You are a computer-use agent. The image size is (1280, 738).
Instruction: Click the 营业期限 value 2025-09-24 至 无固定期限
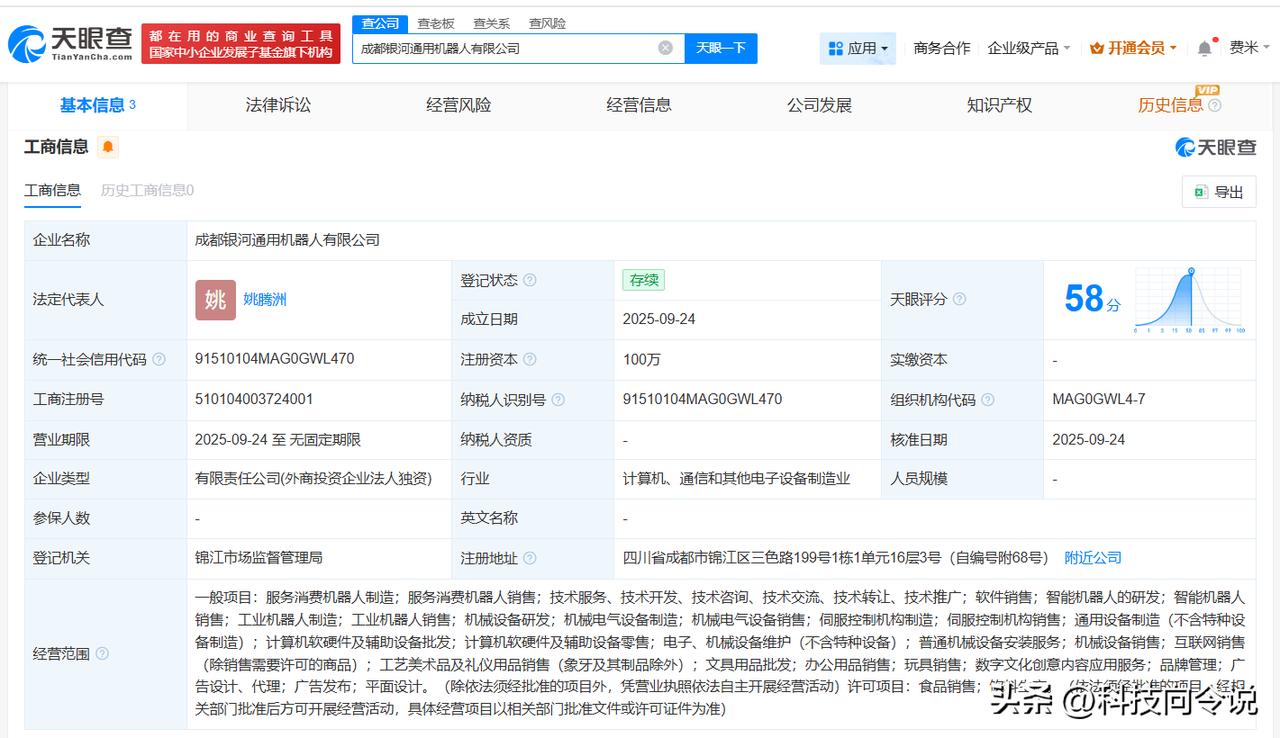(x=278, y=439)
